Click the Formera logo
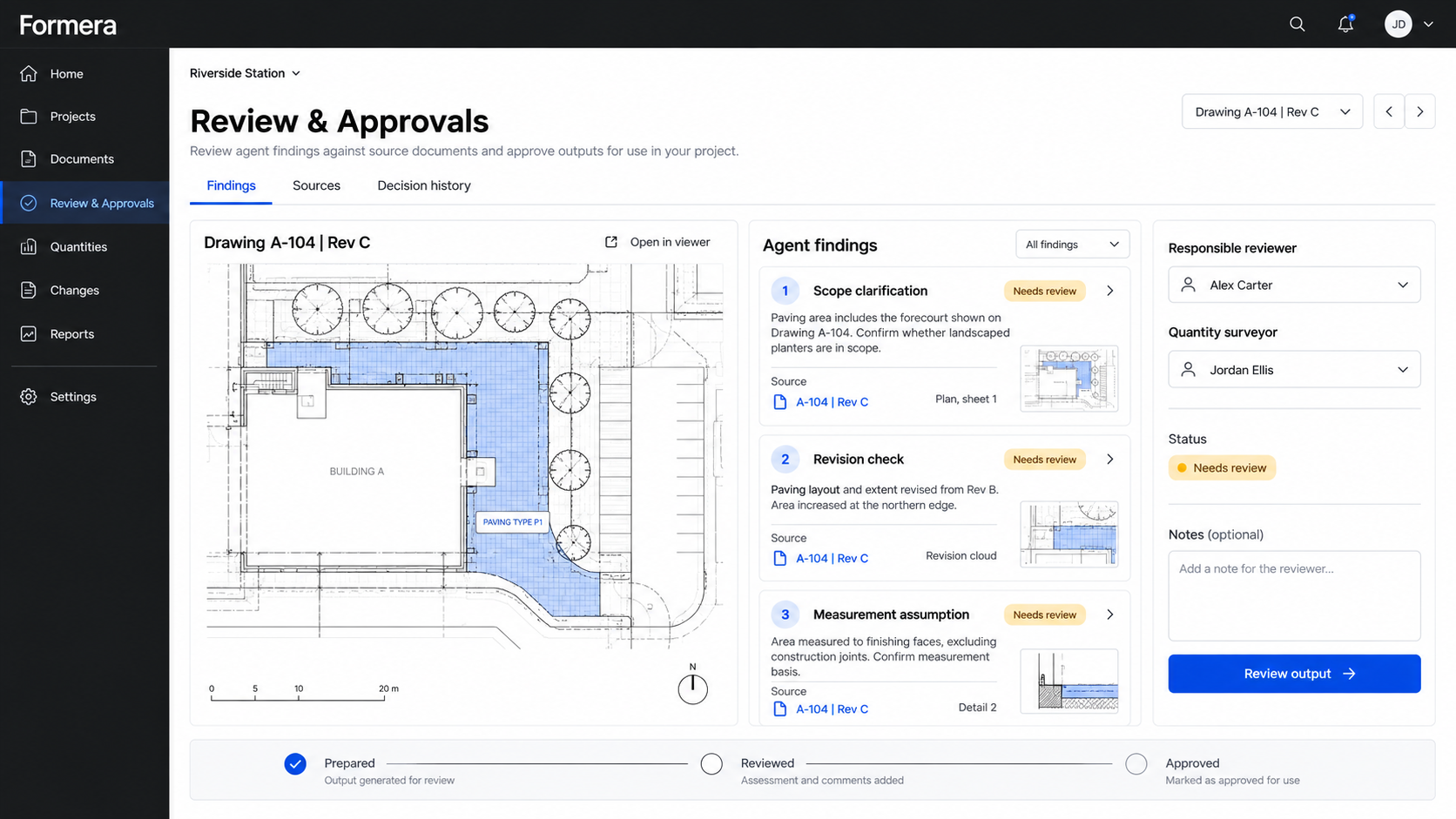The height and width of the screenshot is (819, 1456). tap(68, 25)
